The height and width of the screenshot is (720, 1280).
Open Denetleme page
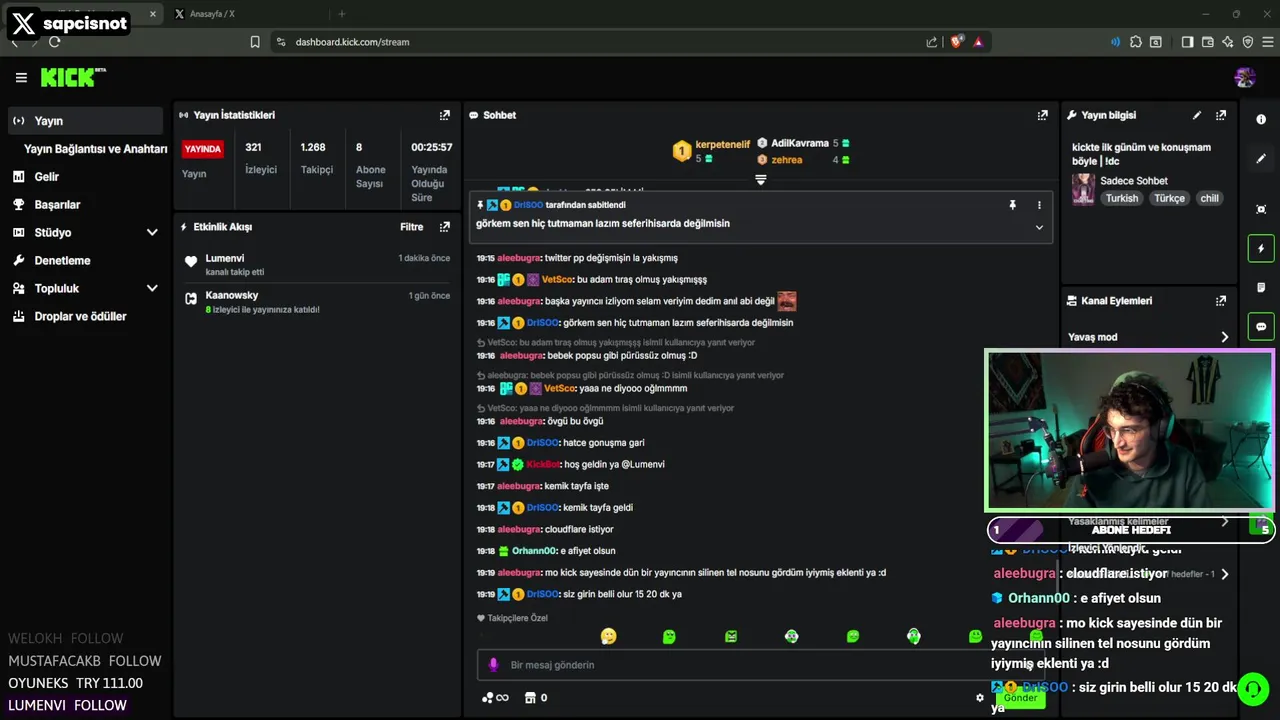pyautogui.click(x=62, y=261)
